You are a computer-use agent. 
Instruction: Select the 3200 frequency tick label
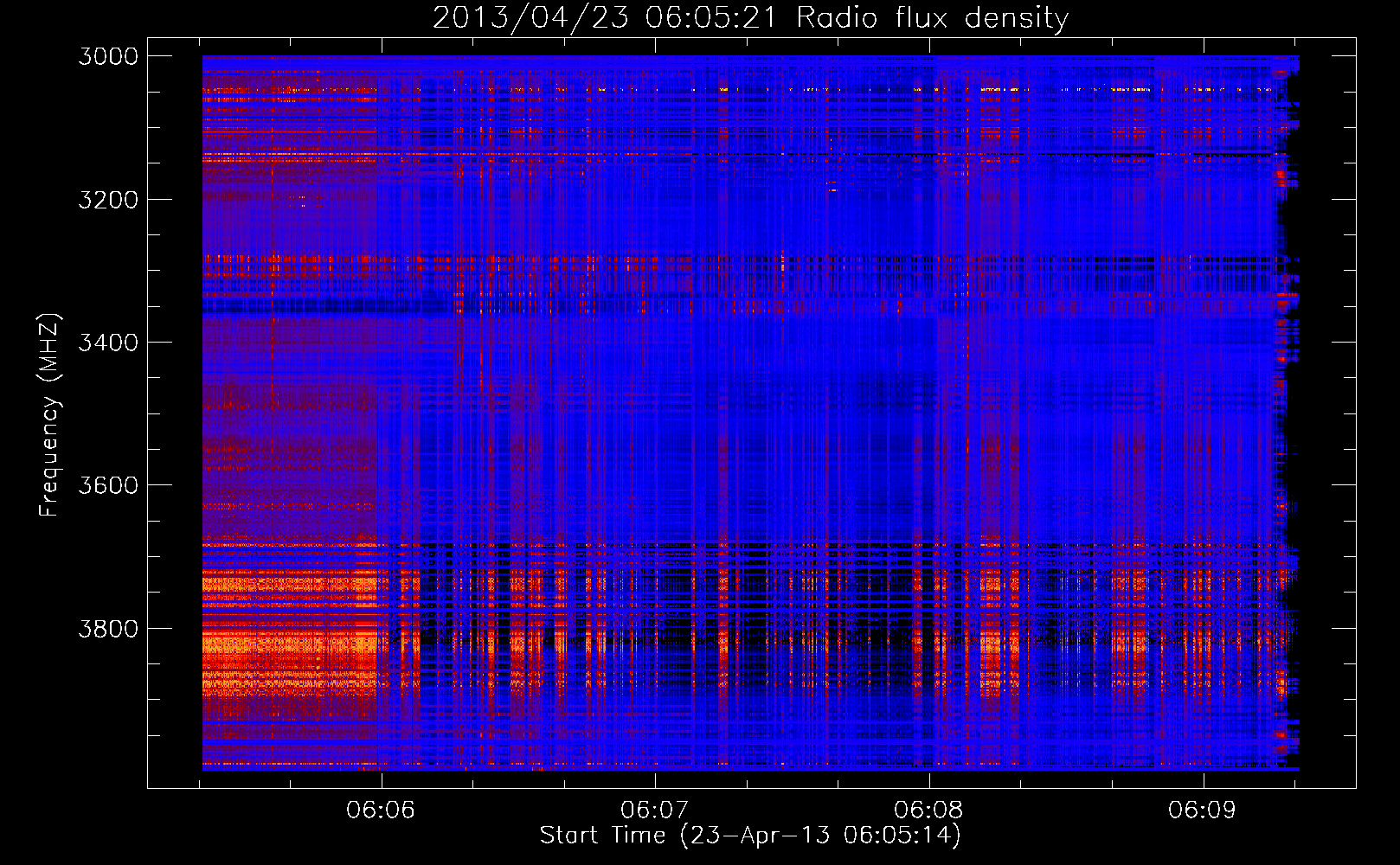click(108, 200)
